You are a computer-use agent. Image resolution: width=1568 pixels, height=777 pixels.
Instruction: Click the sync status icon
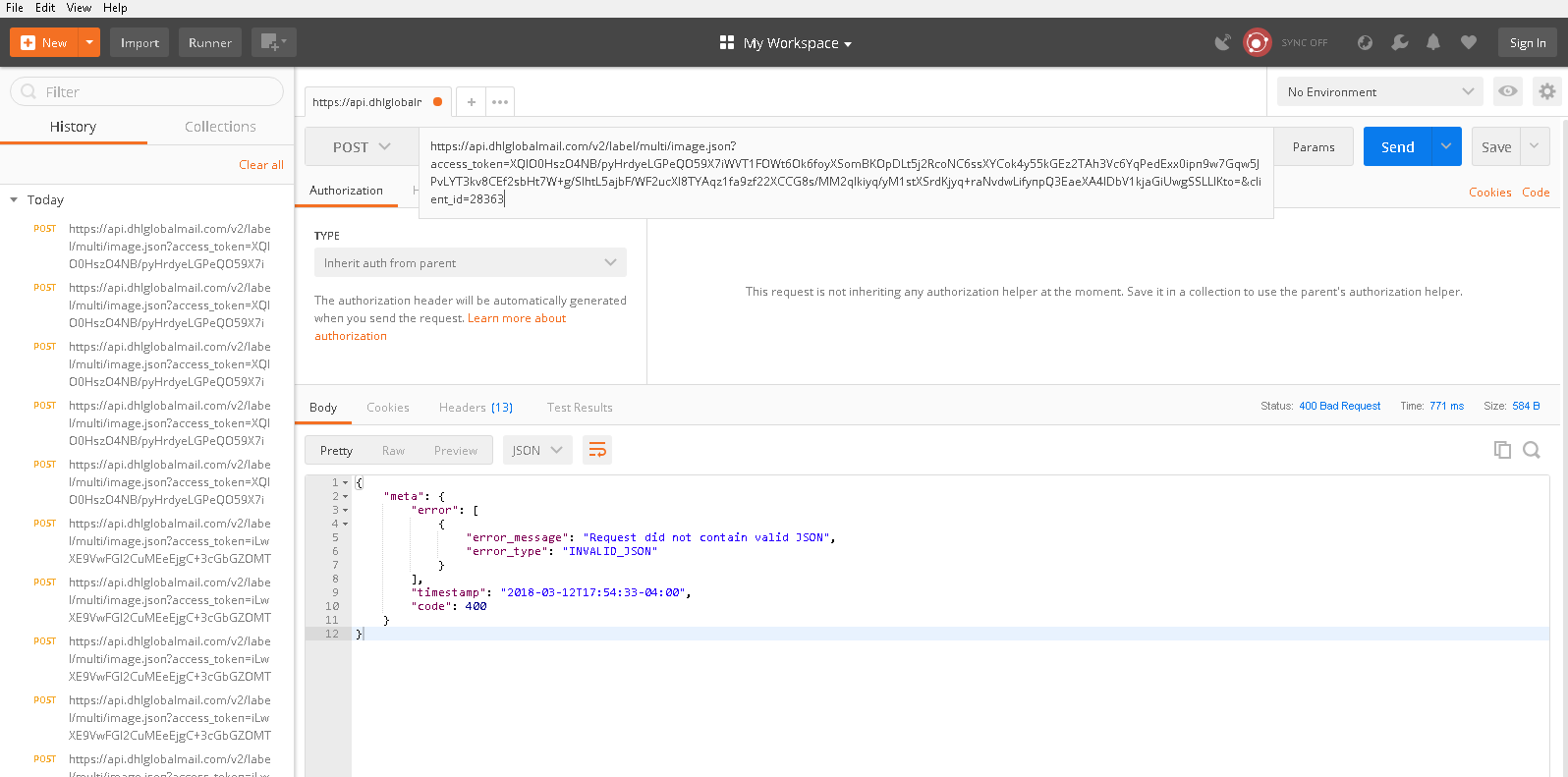click(1257, 42)
